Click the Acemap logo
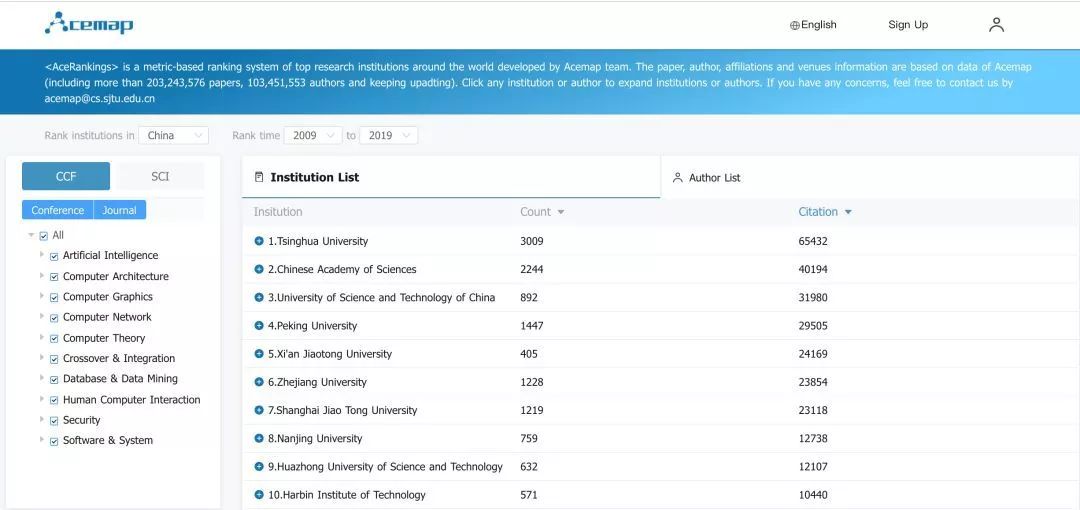 (x=89, y=24)
